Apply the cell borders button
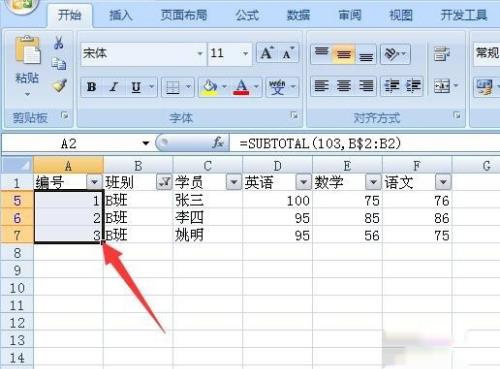This screenshot has height=369, width=500. pyautogui.click(x=173, y=87)
